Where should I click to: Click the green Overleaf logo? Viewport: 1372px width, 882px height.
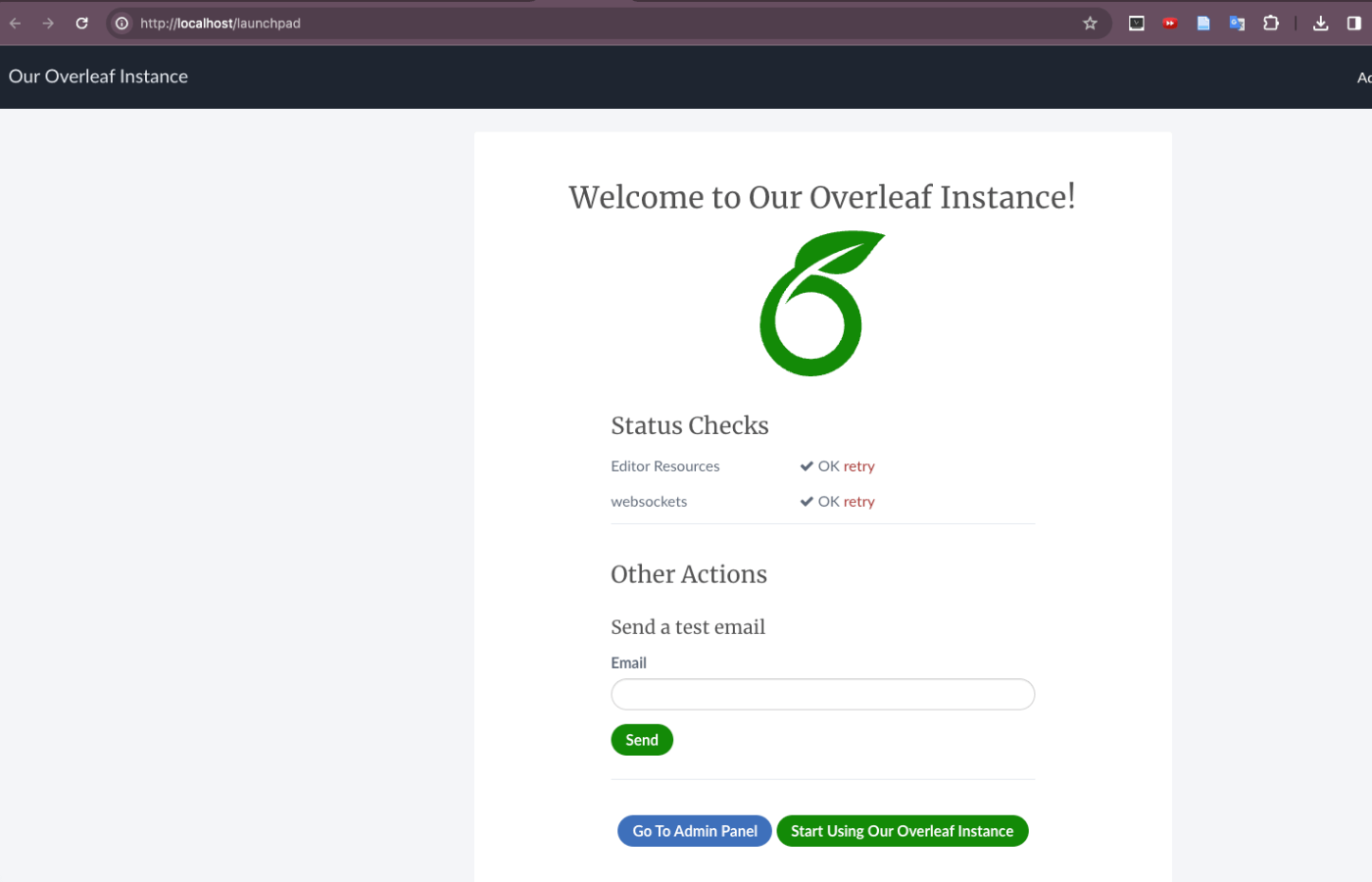(x=821, y=304)
